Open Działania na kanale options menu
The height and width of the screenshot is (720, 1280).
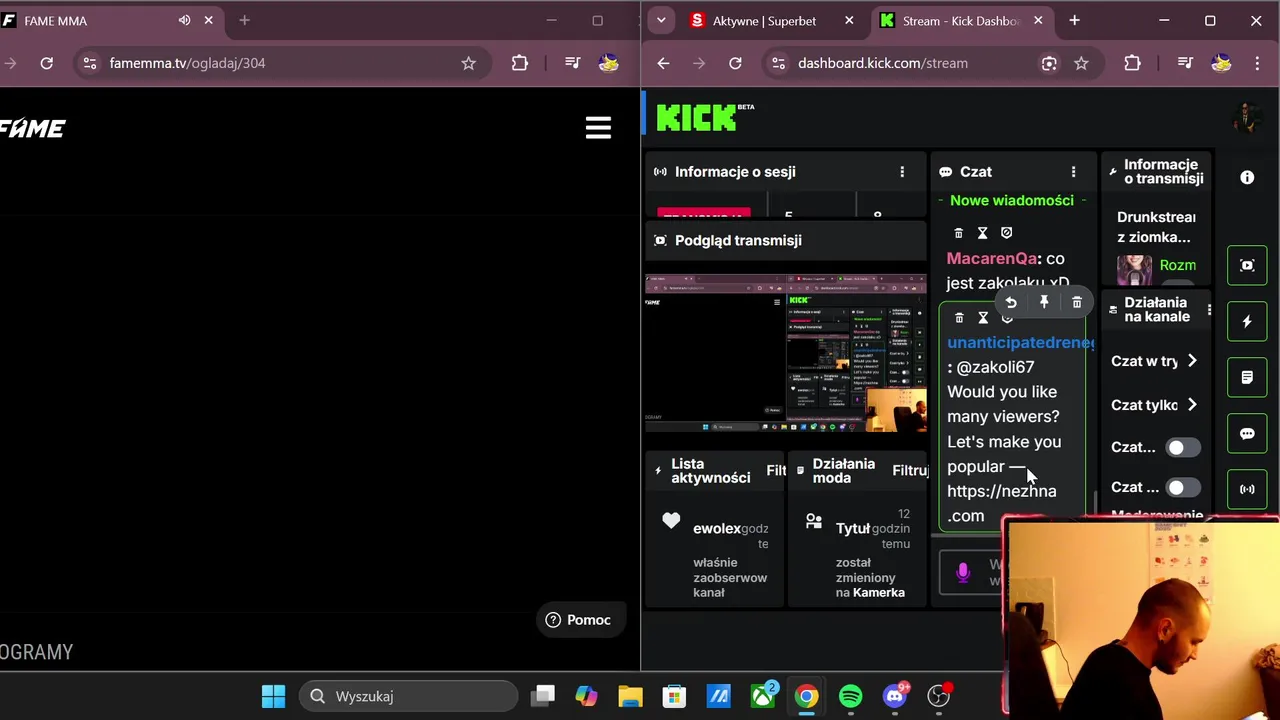coord(1208,310)
